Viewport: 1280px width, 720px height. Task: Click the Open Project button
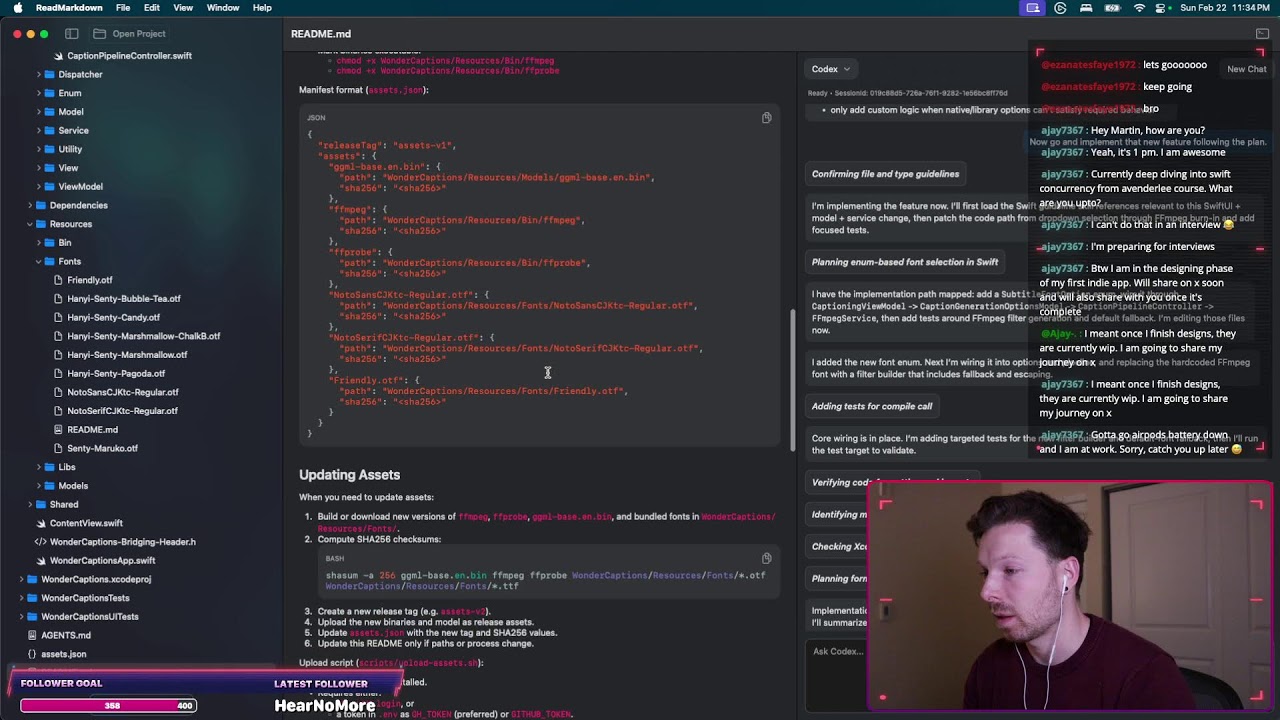click(129, 34)
